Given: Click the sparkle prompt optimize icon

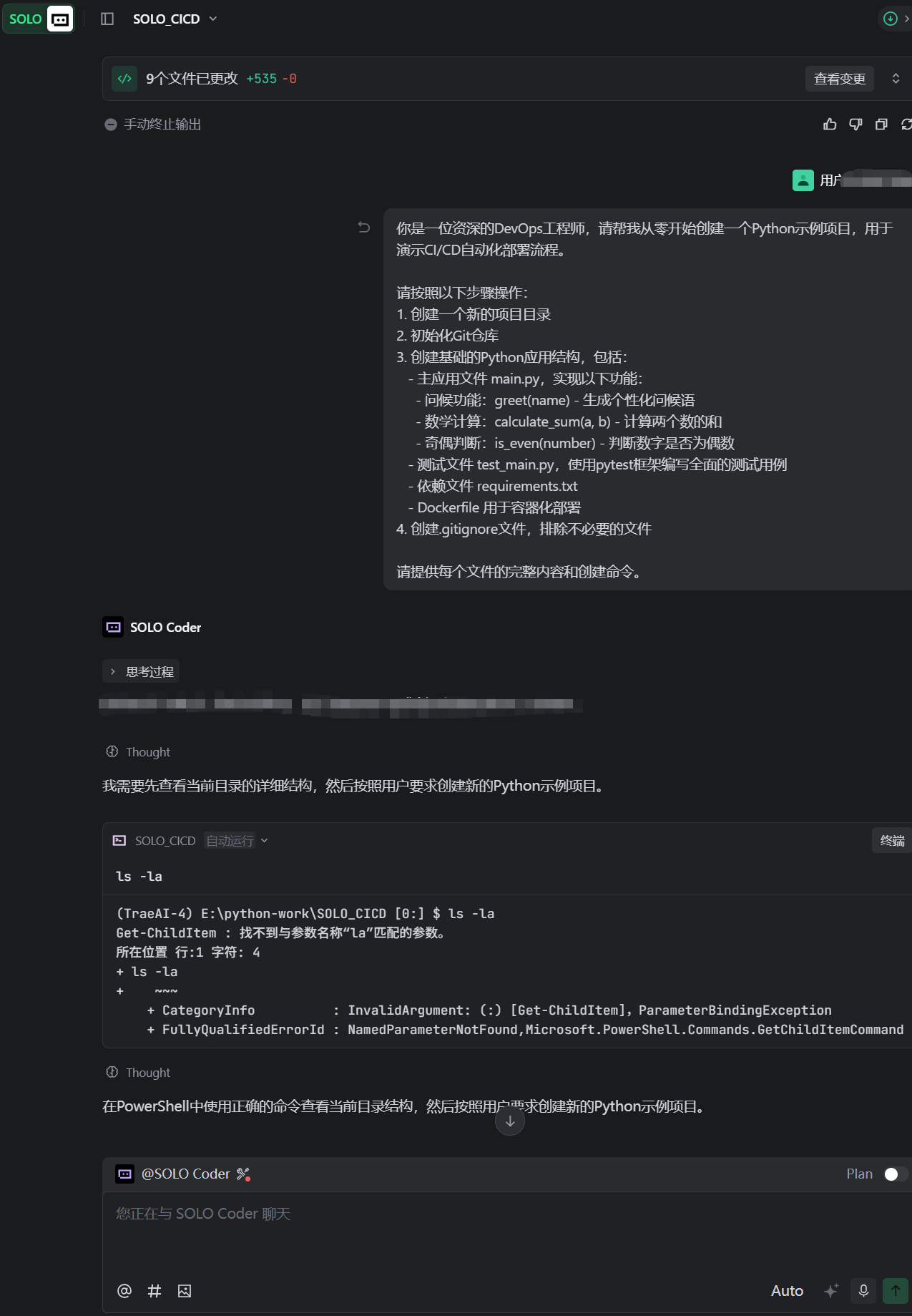Looking at the screenshot, I should (831, 1290).
